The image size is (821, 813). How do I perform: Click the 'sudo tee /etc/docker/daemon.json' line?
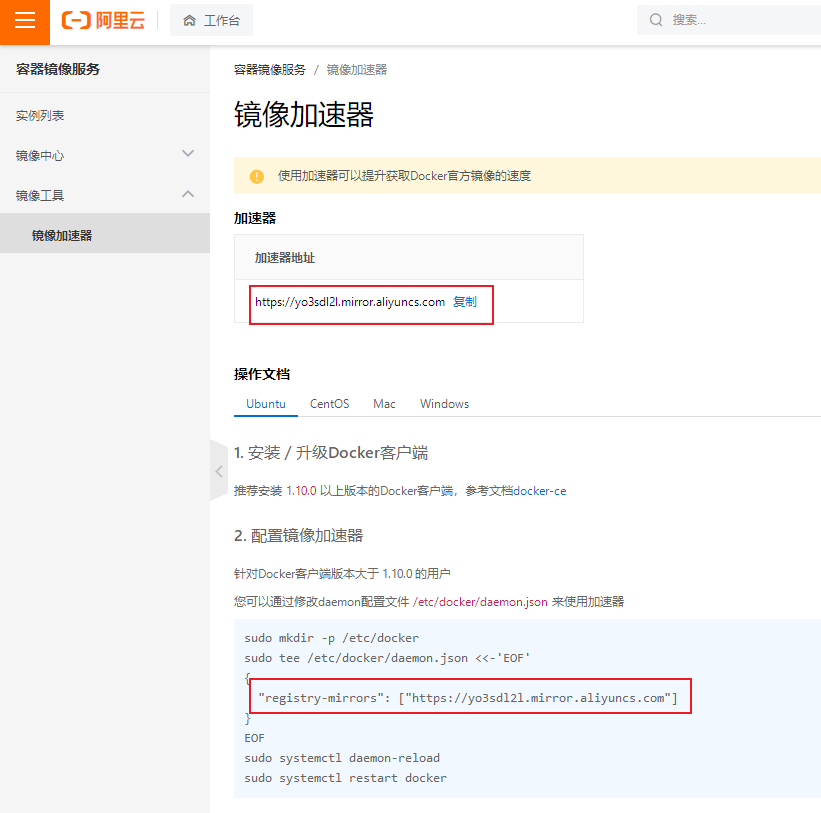click(x=387, y=658)
